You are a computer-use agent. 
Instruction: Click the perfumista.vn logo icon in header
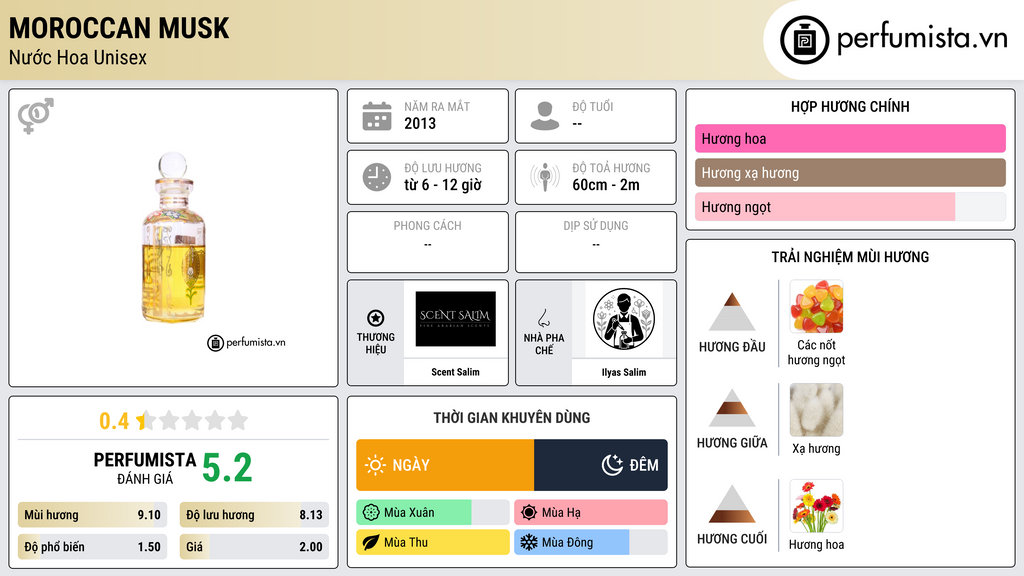point(804,40)
